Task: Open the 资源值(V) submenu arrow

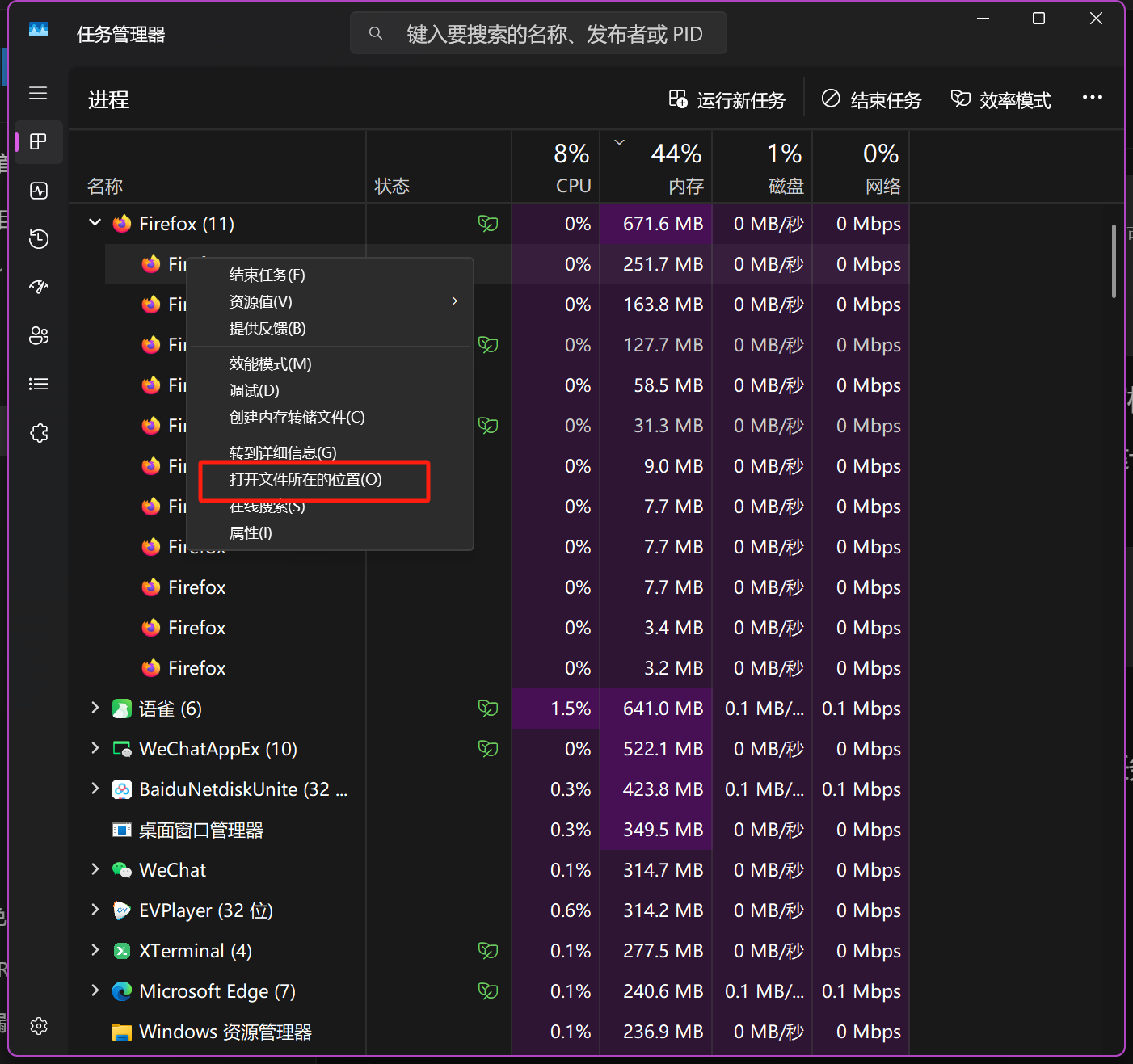Action: pos(455,301)
